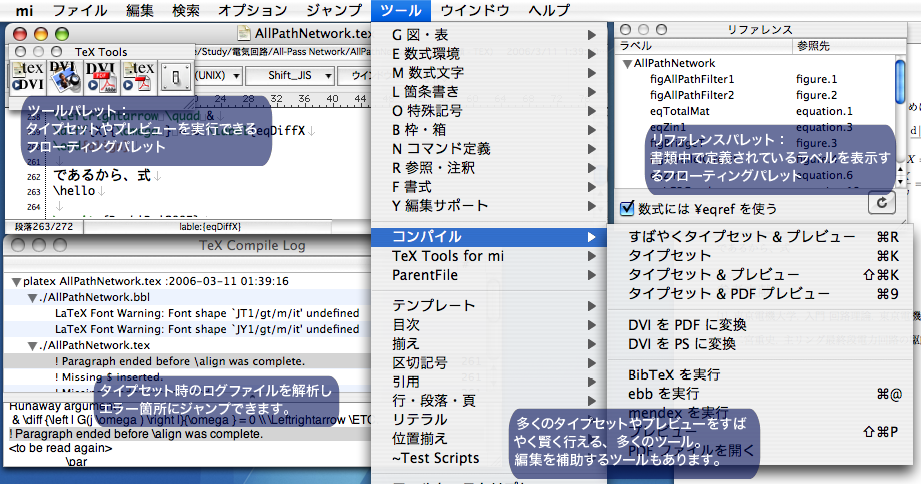921x484 pixels.
Task: Toggle the ¥eqref checkbox for equations
Action: pyautogui.click(x=627, y=208)
